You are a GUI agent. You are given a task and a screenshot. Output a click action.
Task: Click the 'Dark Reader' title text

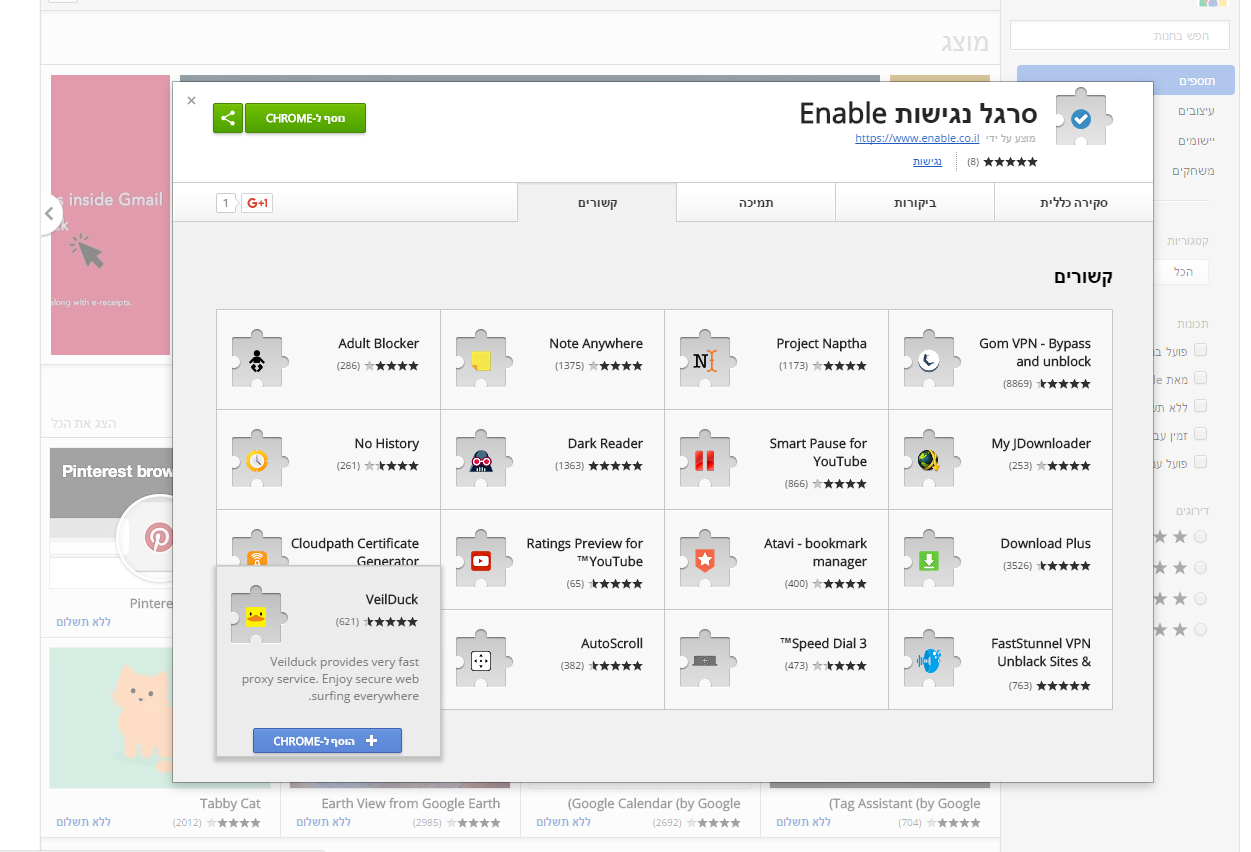[x=605, y=444]
